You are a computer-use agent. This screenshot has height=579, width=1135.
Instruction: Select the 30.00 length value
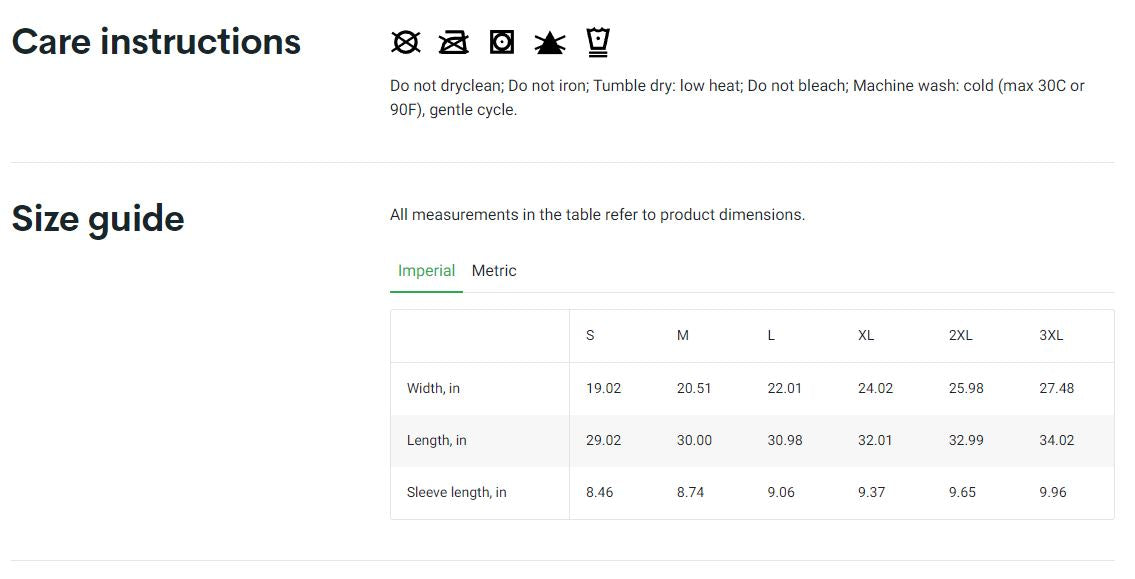694,440
